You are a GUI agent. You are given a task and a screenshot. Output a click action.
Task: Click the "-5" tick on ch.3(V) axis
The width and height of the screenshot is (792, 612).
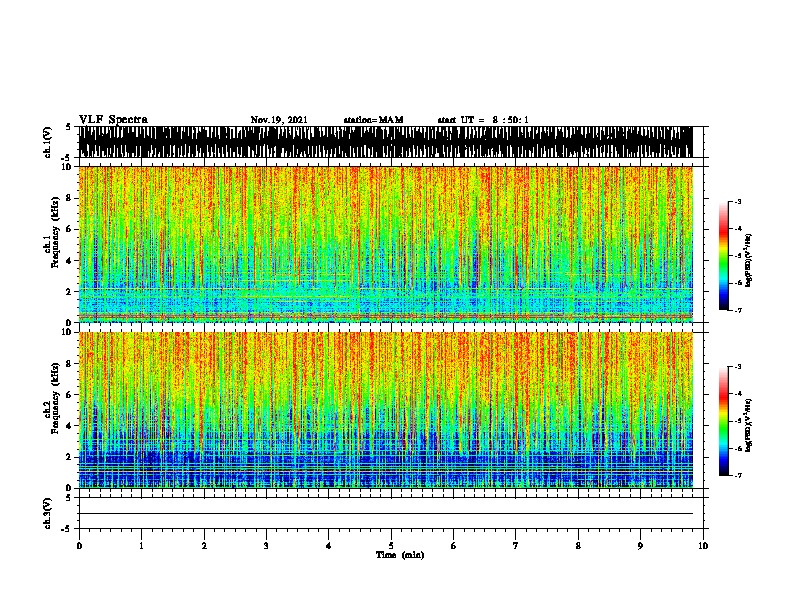click(66, 529)
